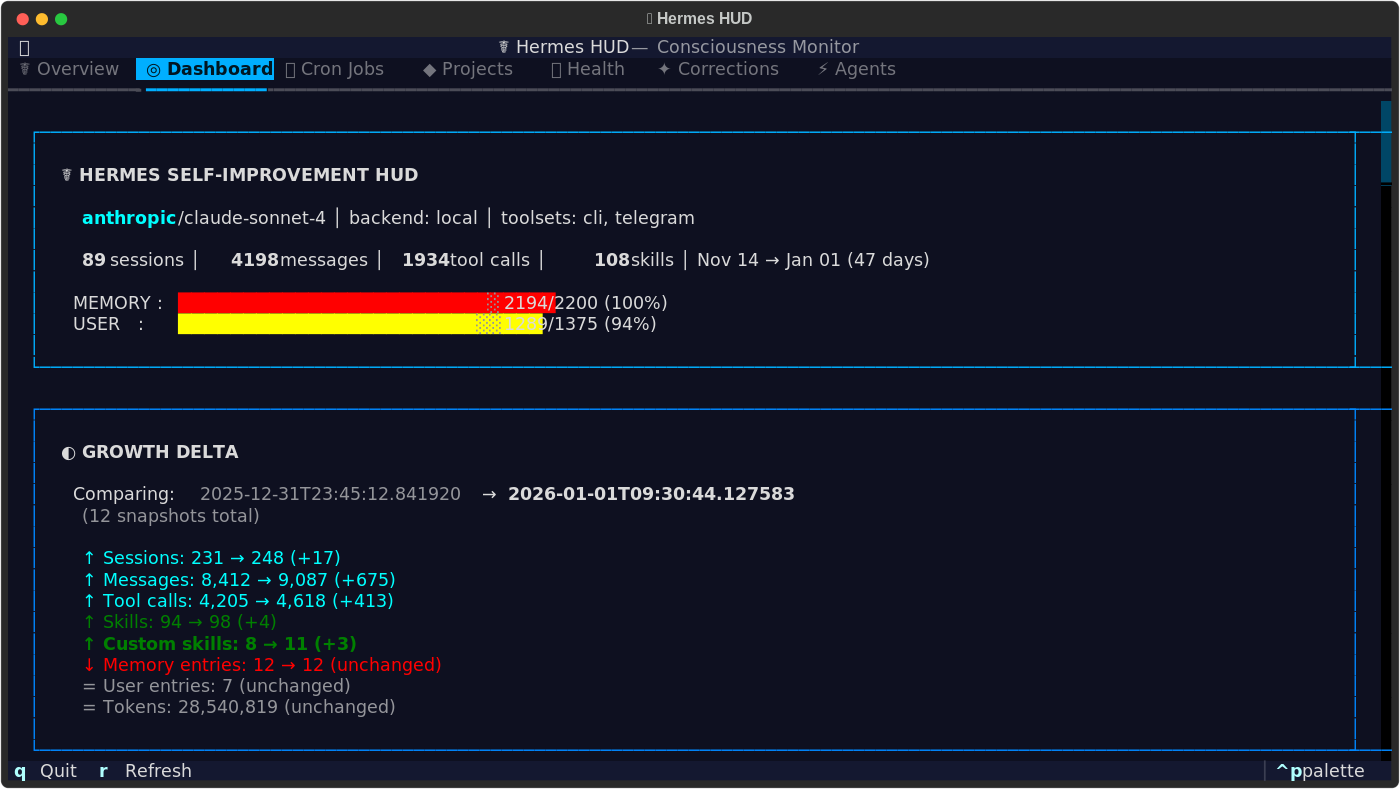Image resolution: width=1400 pixels, height=789 pixels.
Task: Click the half-circle icon beside GROWTH DELTA
Action: pyautogui.click(x=68, y=452)
